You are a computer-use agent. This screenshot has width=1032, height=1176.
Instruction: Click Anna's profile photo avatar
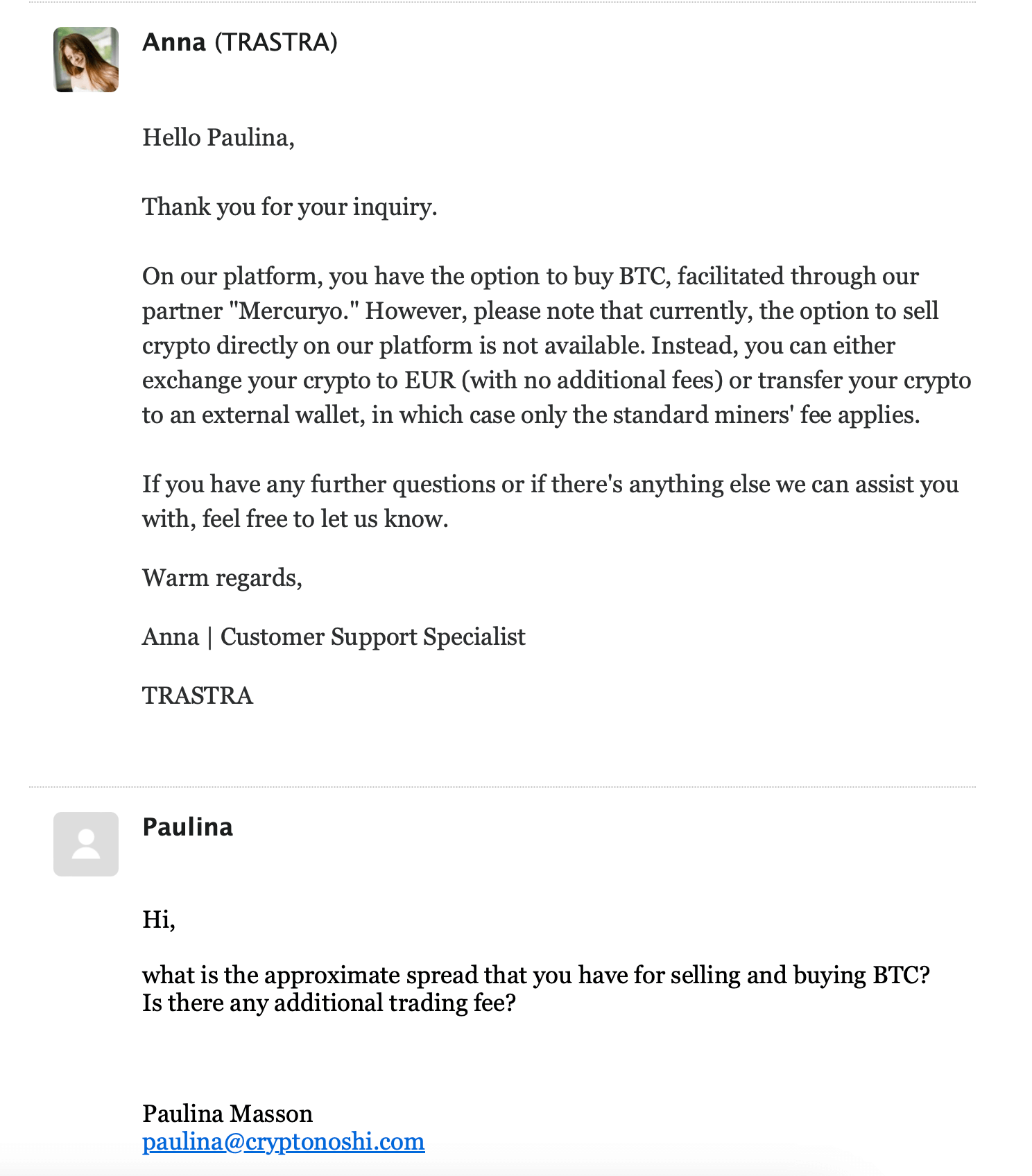(86, 60)
